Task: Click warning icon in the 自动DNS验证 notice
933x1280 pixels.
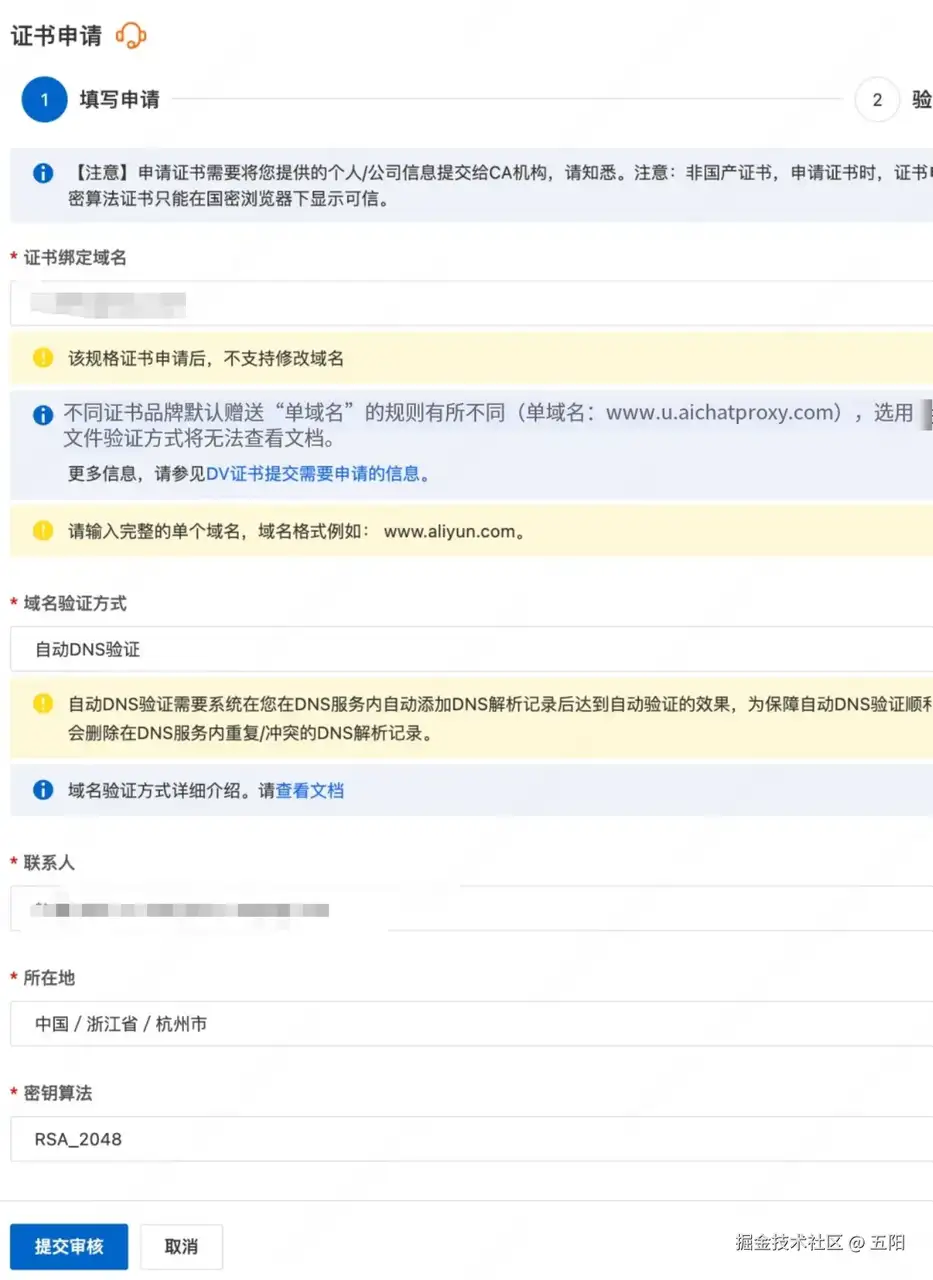Action: click(x=43, y=704)
